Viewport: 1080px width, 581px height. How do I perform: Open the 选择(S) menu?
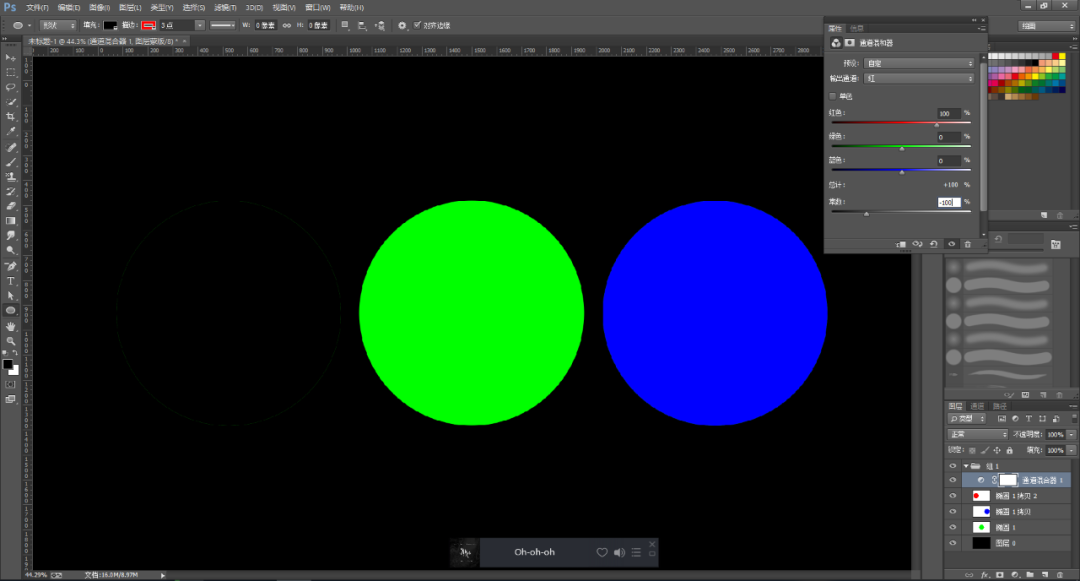[194, 8]
